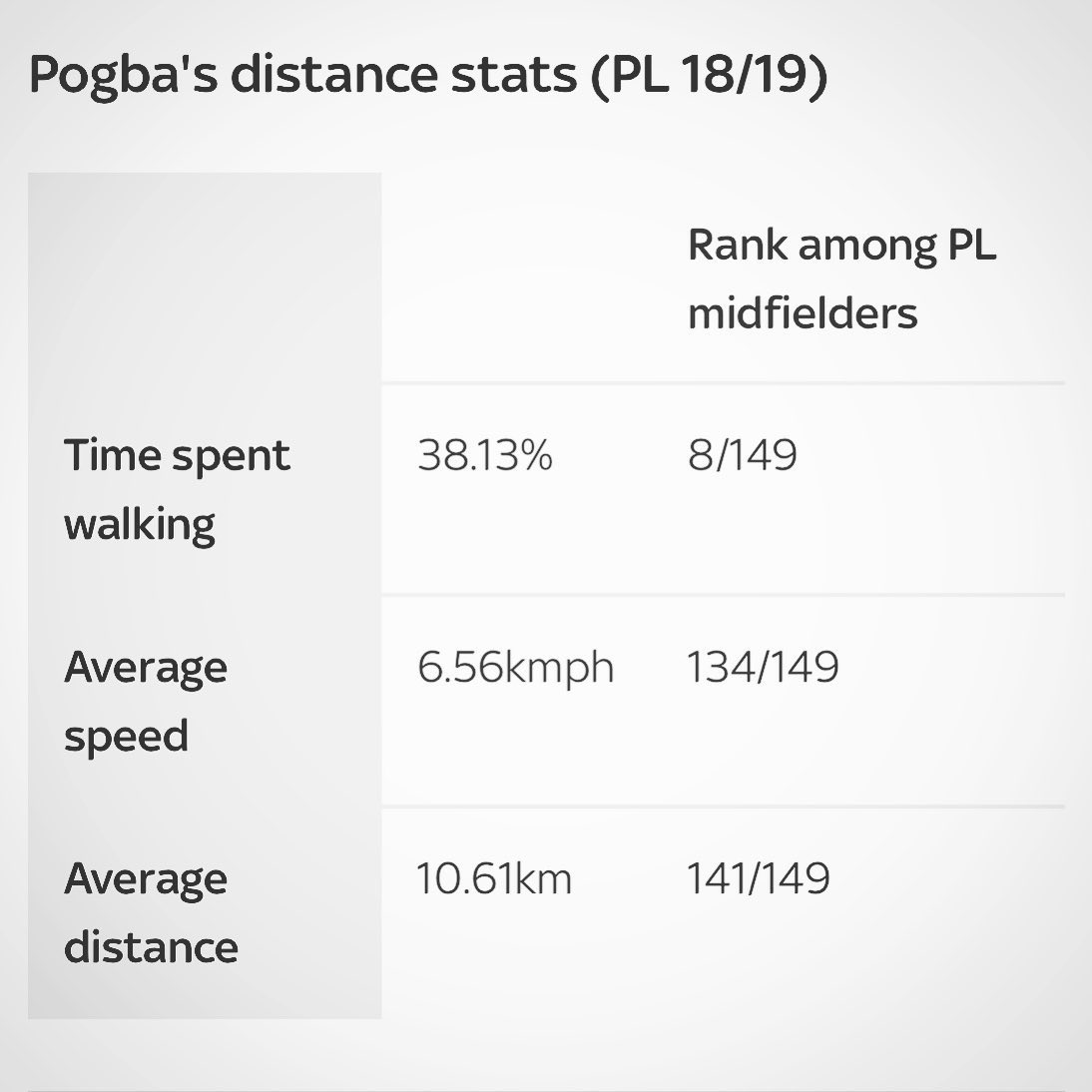Click the 38.13% walking time value
The width and height of the screenshot is (1092, 1092).
[485, 455]
